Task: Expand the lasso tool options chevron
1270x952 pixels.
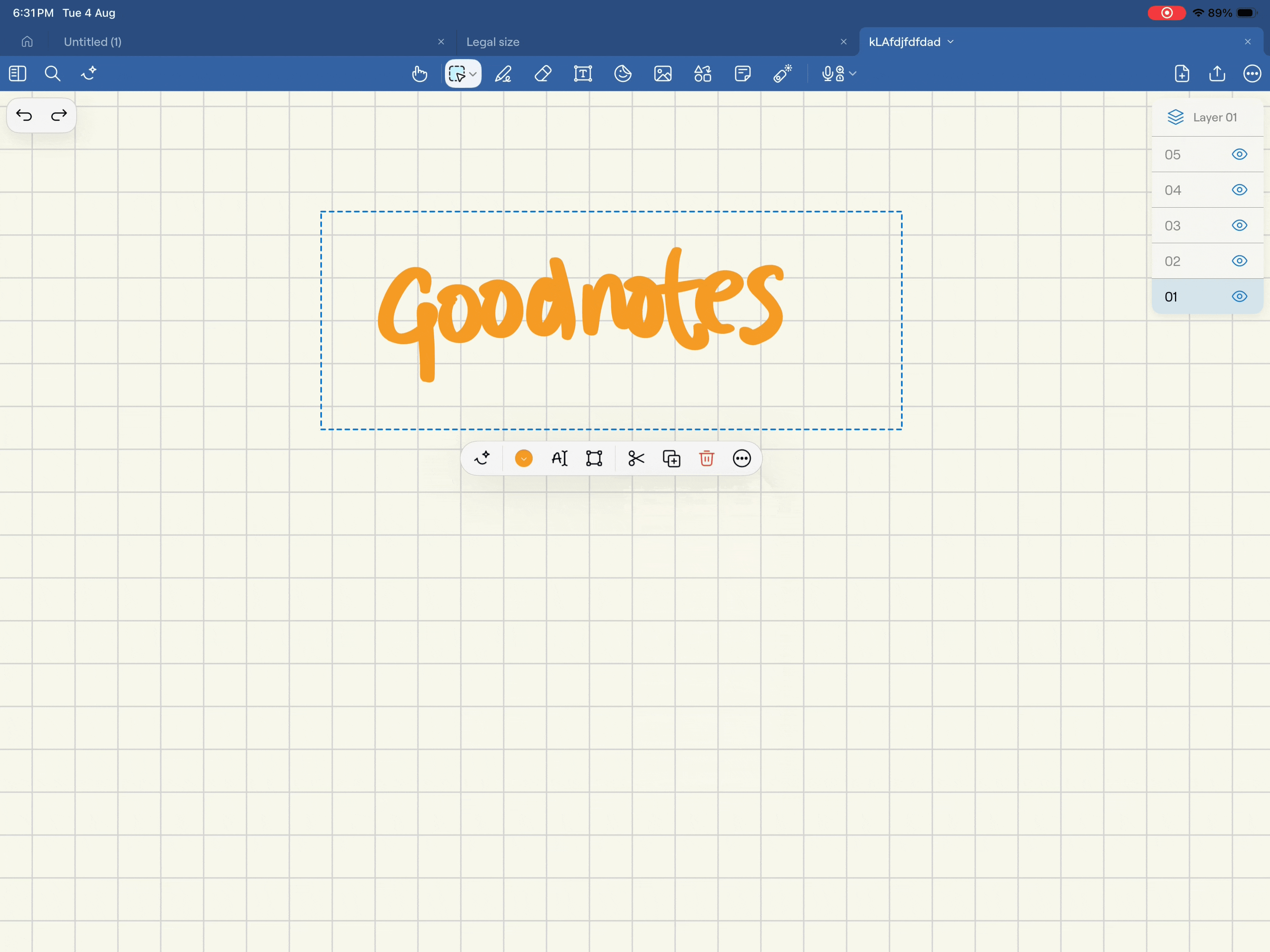Action: pyautogui.click(x=473, y=74)
